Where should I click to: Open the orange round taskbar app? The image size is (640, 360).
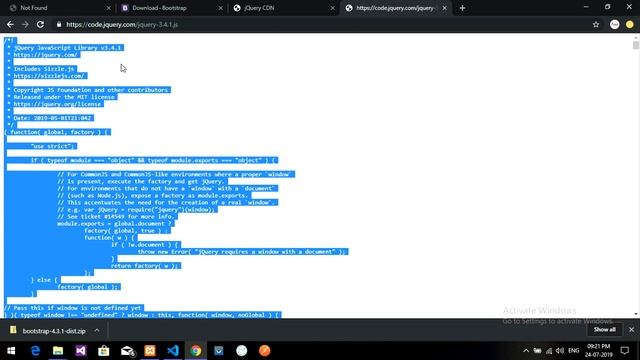[264, 351]
